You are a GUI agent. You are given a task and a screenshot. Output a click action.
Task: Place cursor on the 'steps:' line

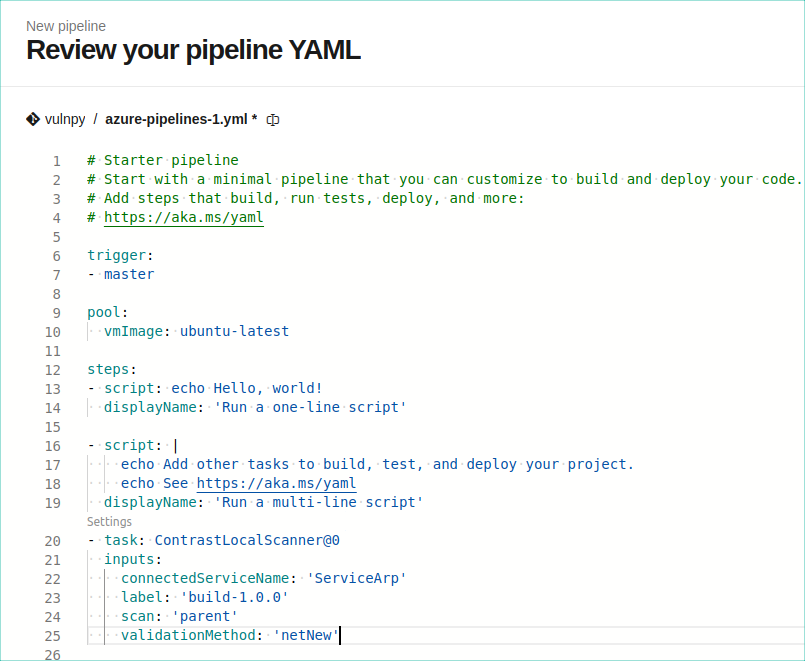click(112, 369)
